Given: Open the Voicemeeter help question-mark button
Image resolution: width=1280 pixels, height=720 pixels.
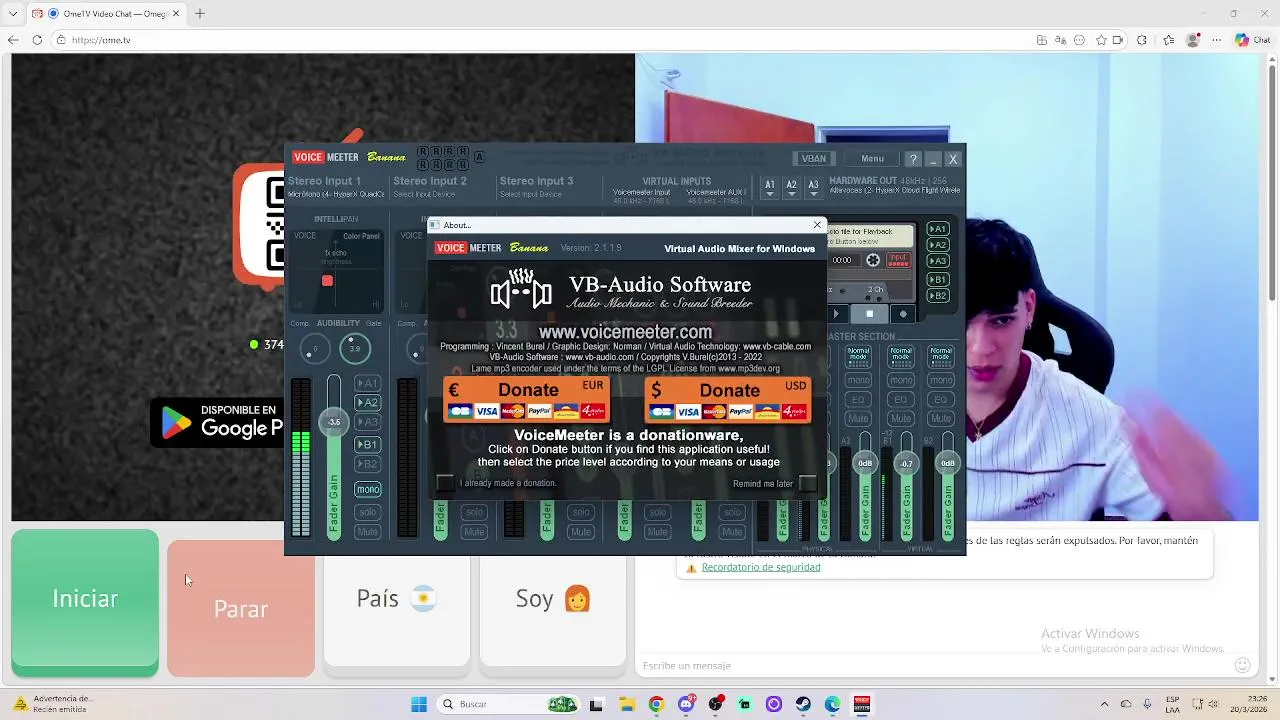Looking at the screenshot, I should [912, 159].
